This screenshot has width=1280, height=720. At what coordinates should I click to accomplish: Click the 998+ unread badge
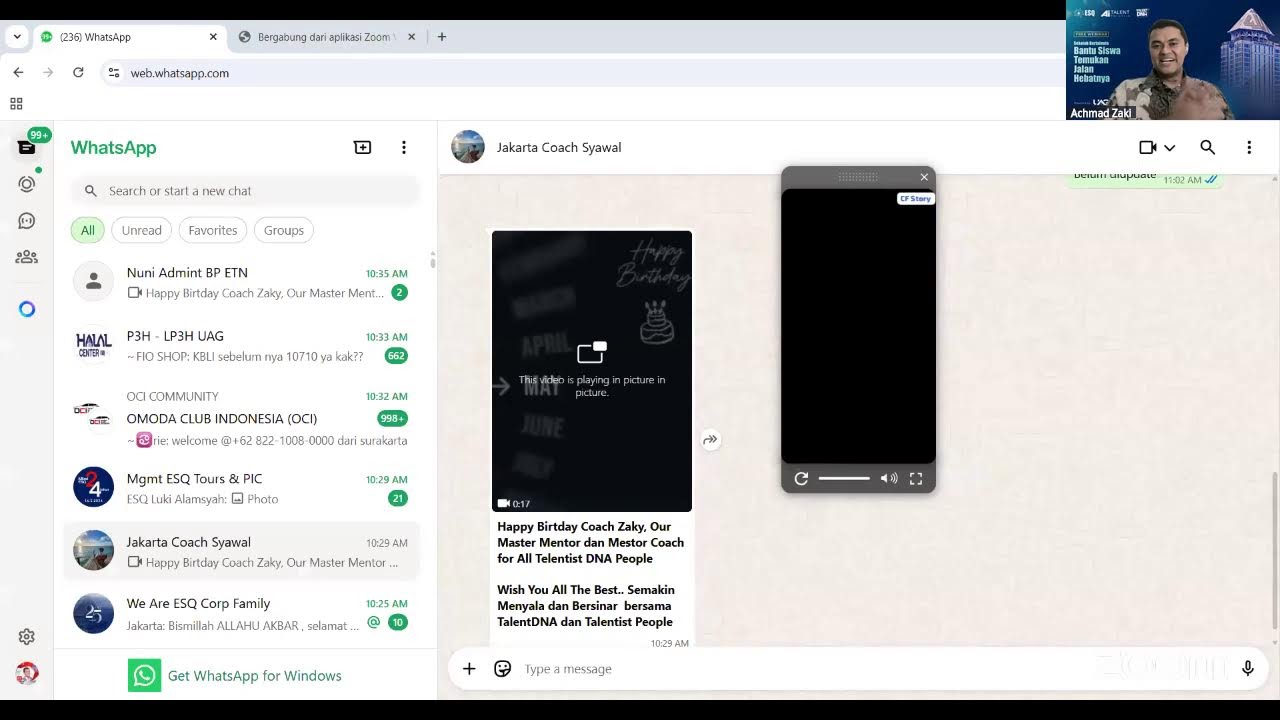(x=392, y=419)
